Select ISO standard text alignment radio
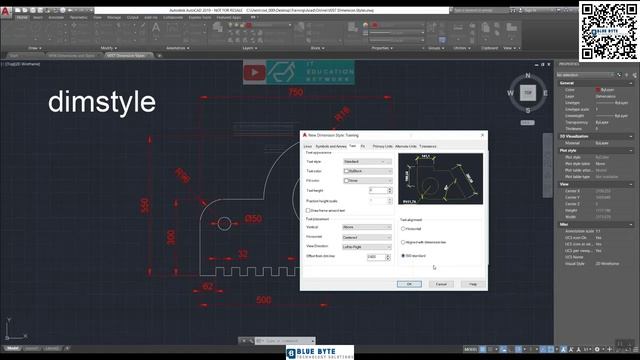The height and width of the screenshot is (360, 640). click(x=403, y=256)
